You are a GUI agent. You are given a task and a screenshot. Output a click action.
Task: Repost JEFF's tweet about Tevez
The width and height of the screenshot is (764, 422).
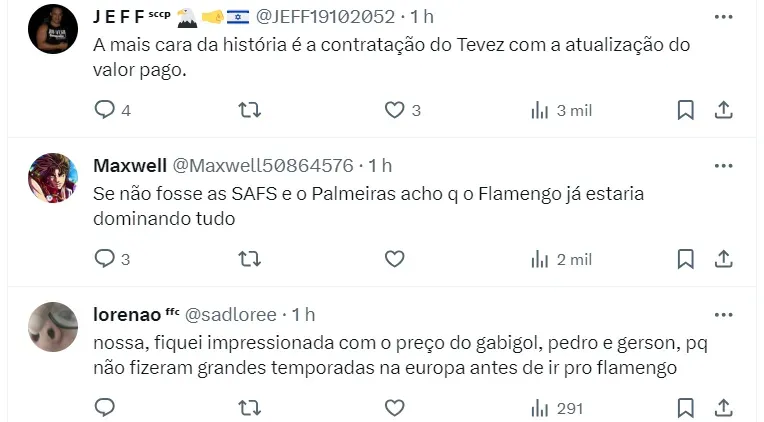tap(250, 110)
